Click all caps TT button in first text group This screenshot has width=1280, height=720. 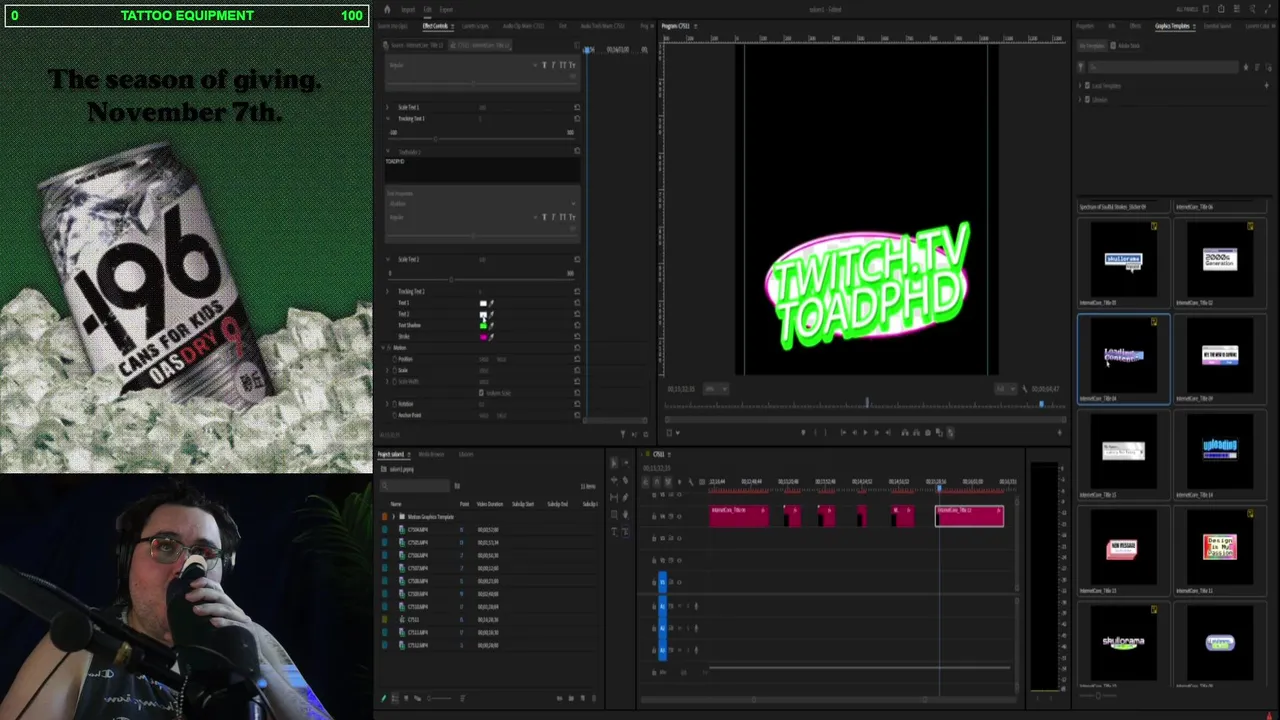[562, 65]
